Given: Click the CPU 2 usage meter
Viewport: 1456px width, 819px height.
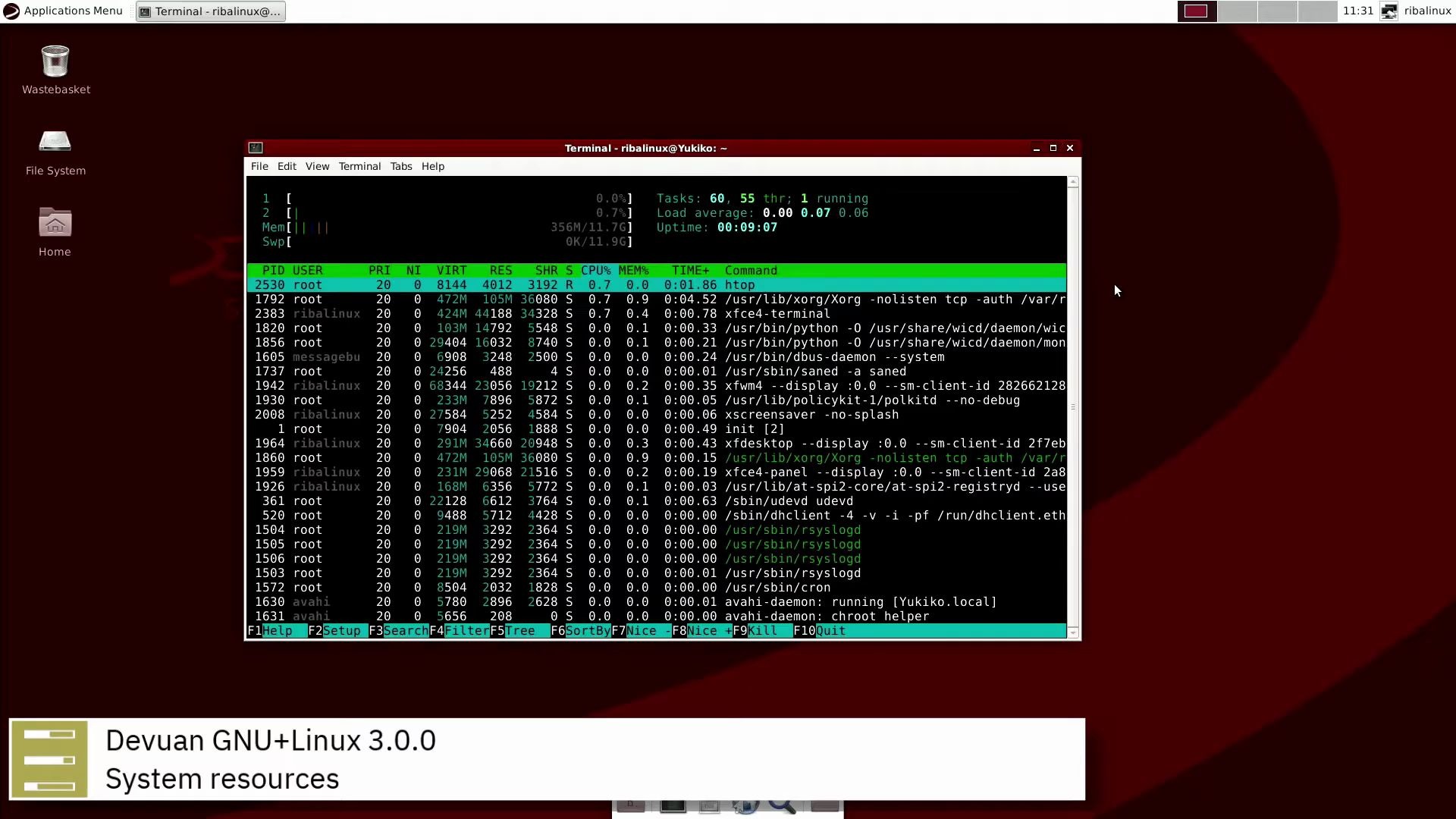Looking at the screenshot, I should pos(447,213).
